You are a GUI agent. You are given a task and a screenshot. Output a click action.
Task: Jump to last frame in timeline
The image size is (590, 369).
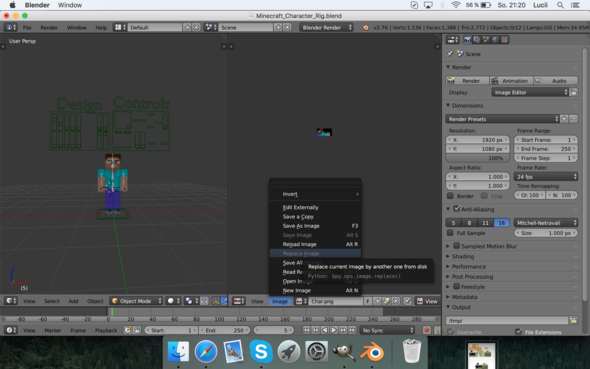pyautogui.click(x=352, y=330)
